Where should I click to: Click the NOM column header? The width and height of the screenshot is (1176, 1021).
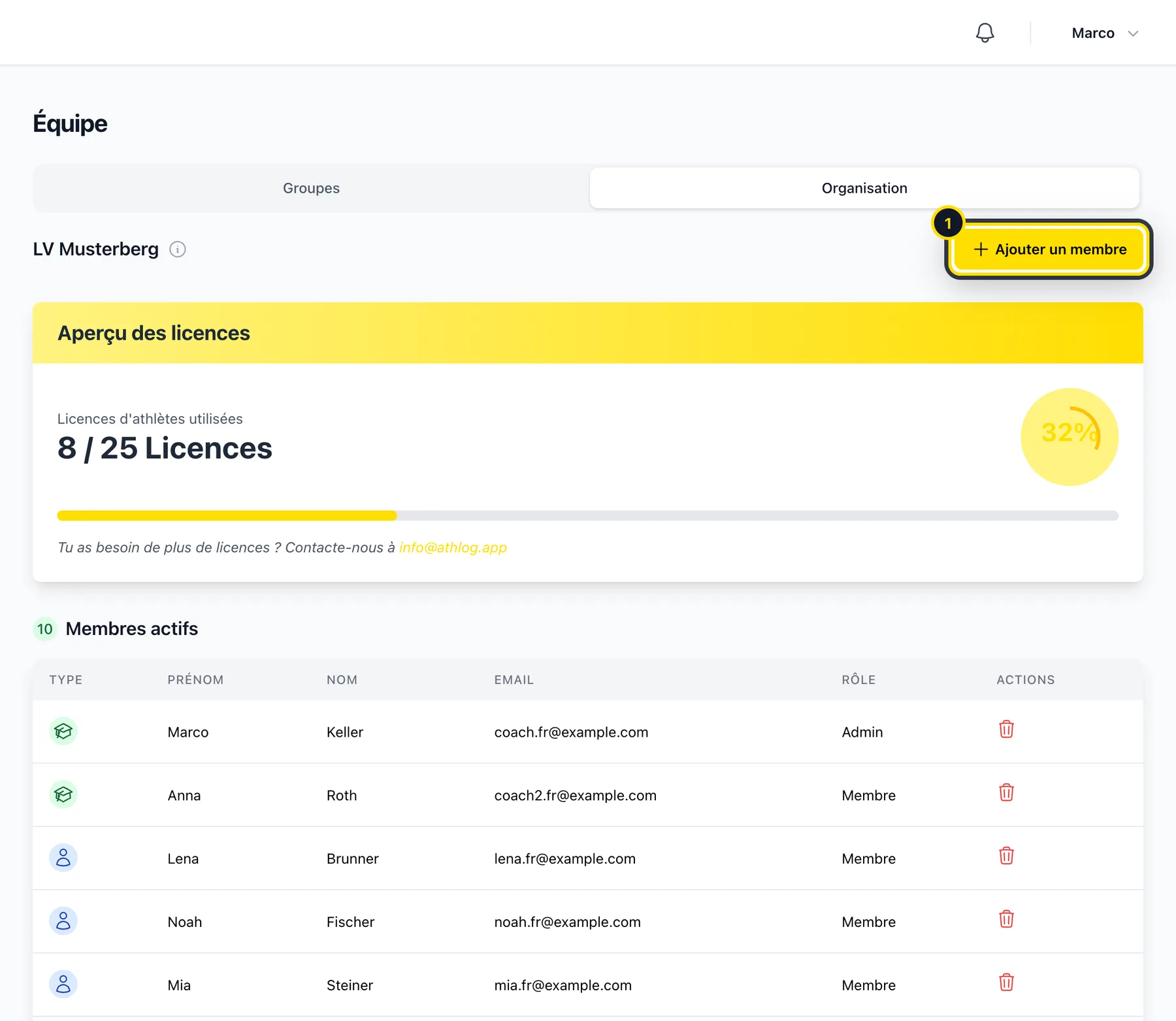click(x=342, y=679)
